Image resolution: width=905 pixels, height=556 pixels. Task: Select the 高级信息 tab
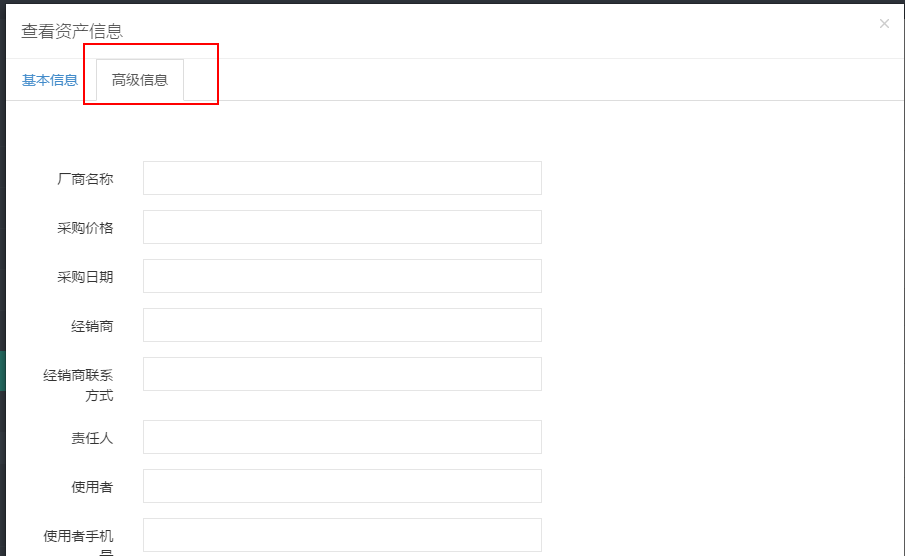tap(140, 80)
